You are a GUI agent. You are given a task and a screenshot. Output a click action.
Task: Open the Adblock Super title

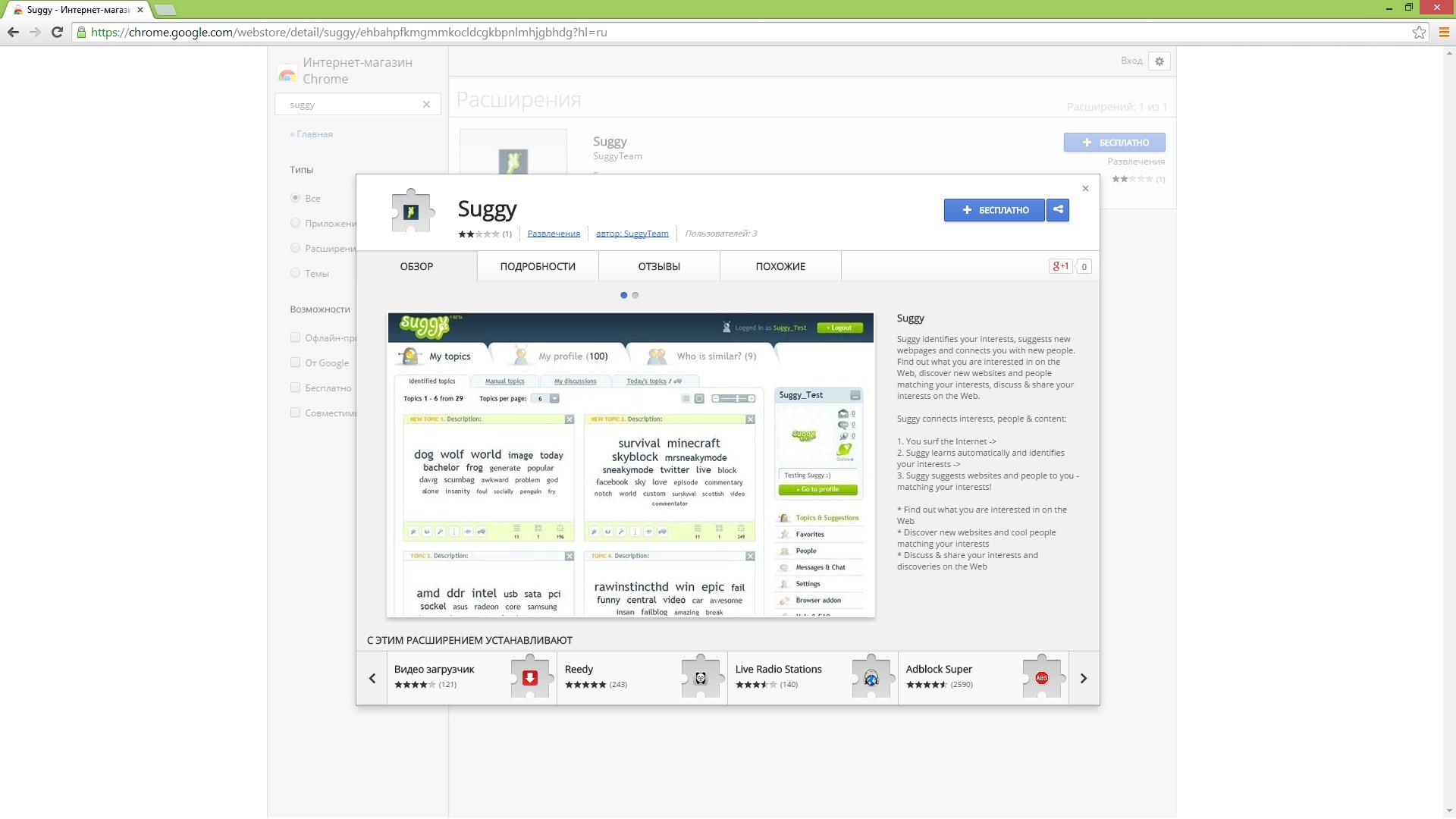[939, 669]
